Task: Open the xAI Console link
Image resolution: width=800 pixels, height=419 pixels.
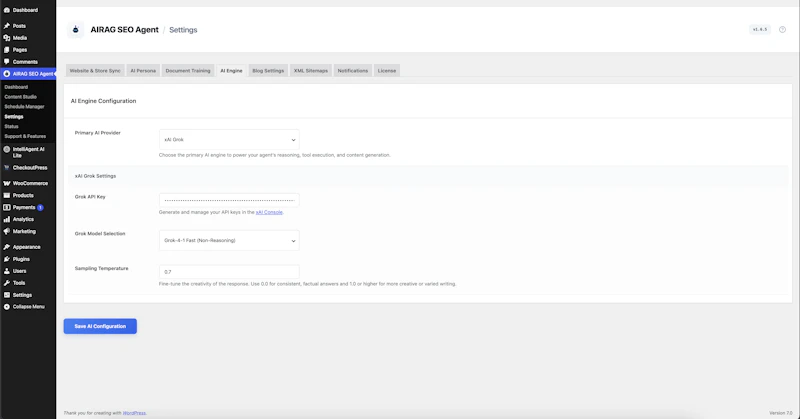Action: pos(269,212)
